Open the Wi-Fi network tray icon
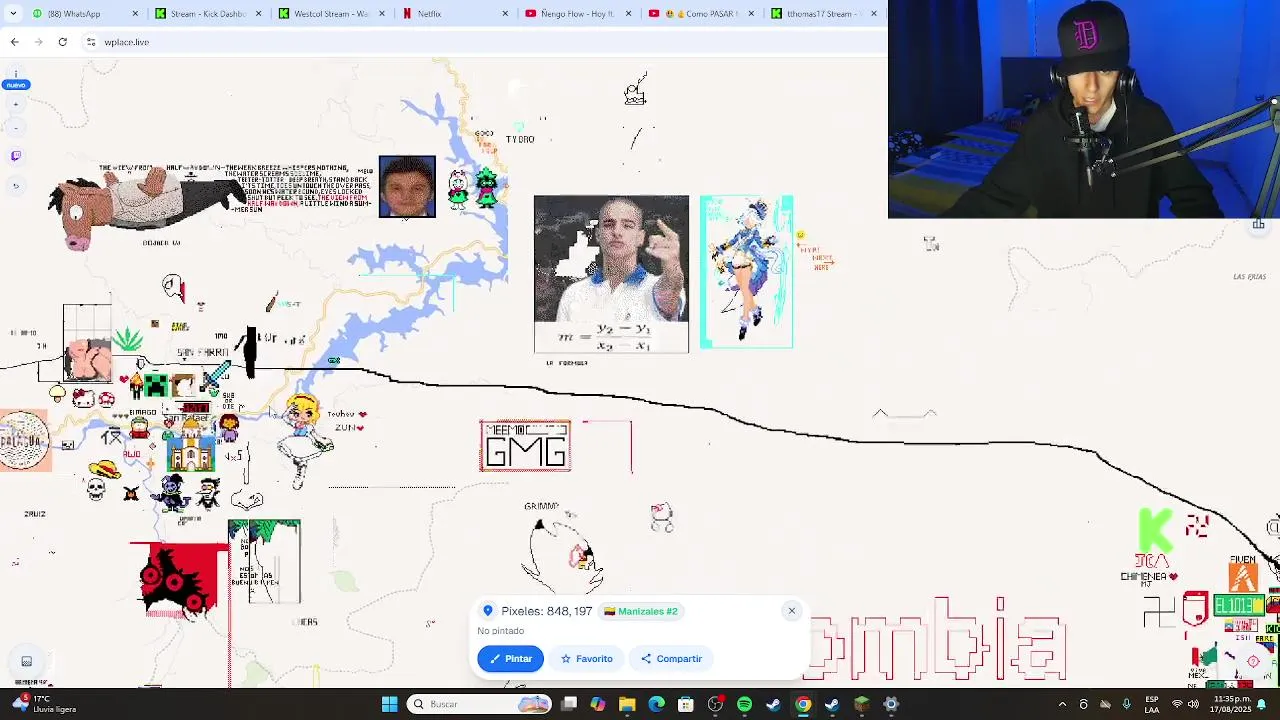Viewport: 1280px width, 720px height. pos(1177,704)
